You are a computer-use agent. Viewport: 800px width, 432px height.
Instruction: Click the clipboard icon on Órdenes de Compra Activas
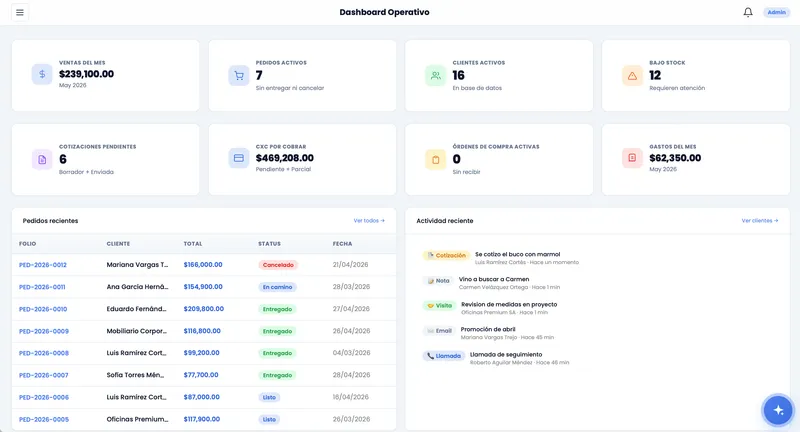(x=436, y=160)
